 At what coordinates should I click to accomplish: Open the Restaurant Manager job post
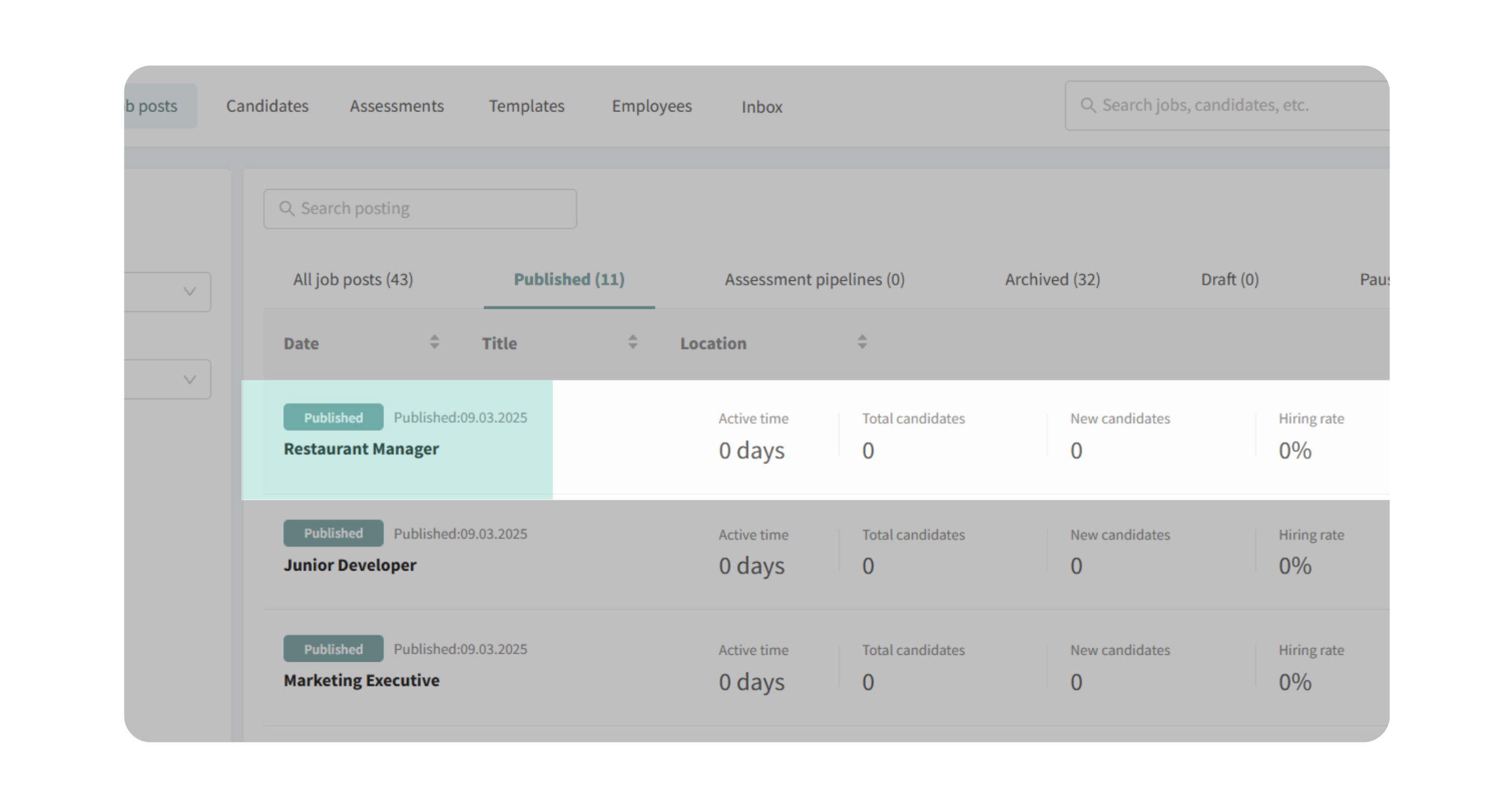(x=361, y=449)
